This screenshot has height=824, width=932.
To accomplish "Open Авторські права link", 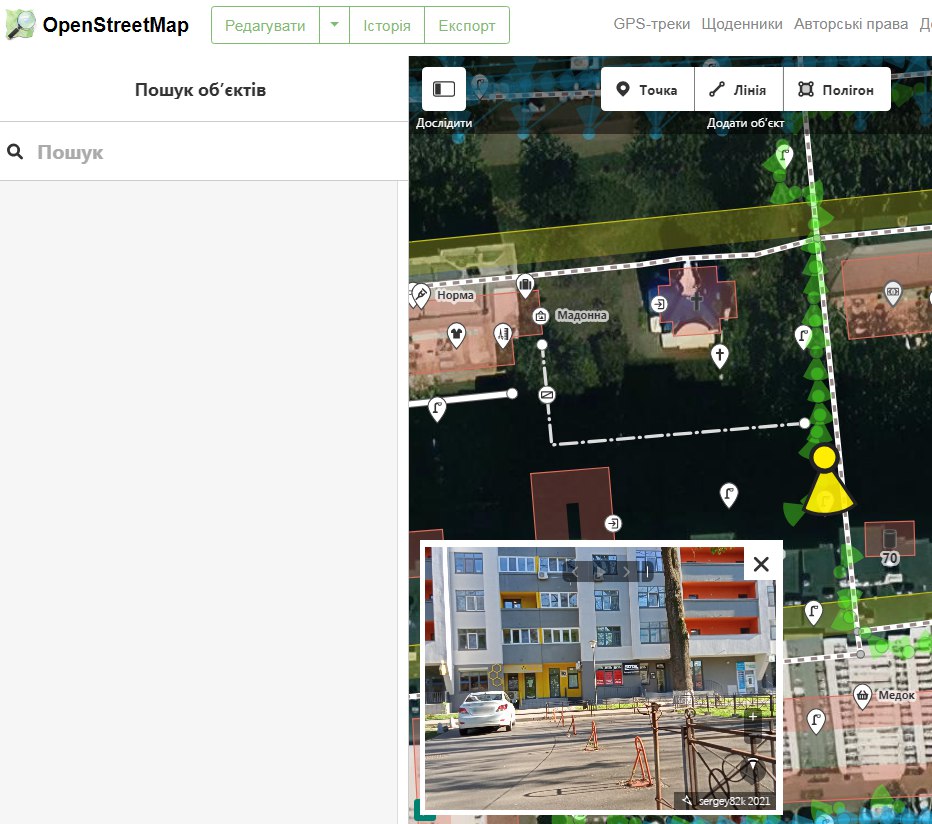I will coord(851,24).
